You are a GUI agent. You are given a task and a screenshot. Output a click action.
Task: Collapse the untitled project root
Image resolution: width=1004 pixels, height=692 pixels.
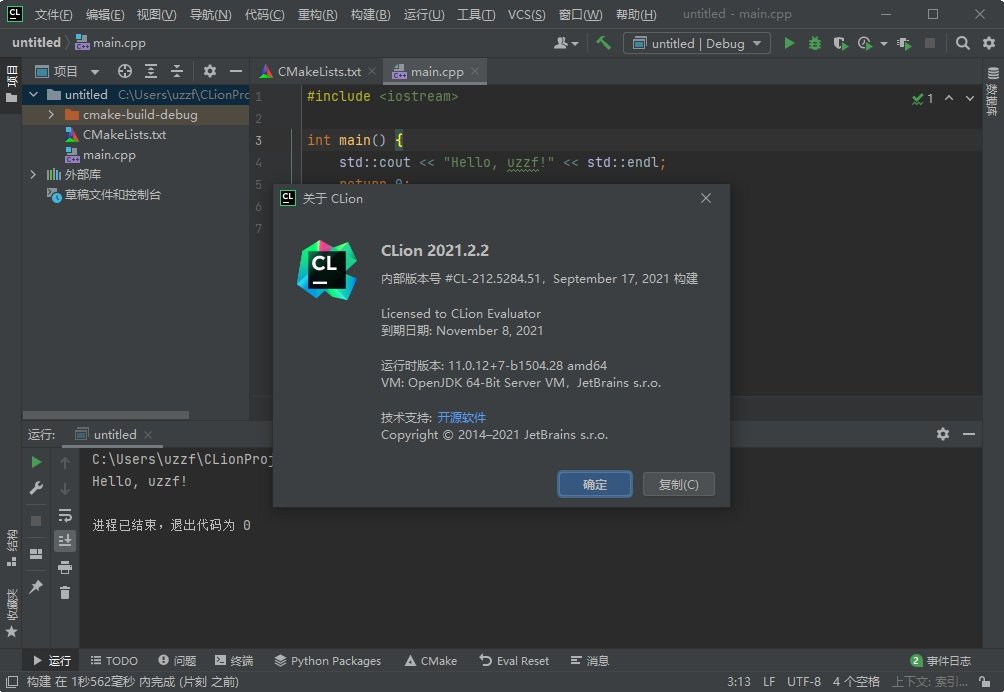[x=33, y=95]
